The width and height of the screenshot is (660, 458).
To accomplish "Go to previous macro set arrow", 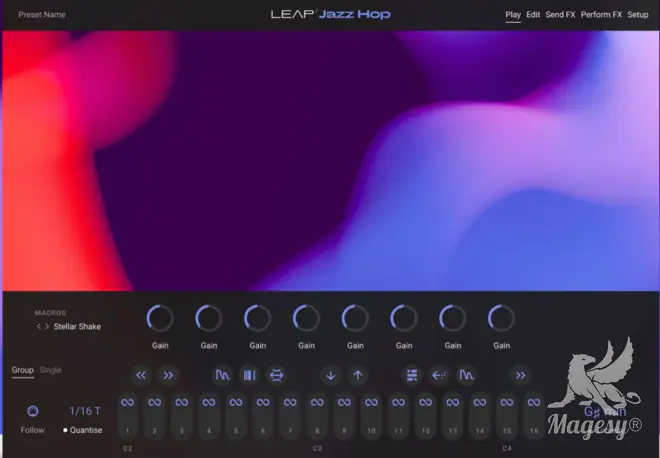I will click(39, 327).
